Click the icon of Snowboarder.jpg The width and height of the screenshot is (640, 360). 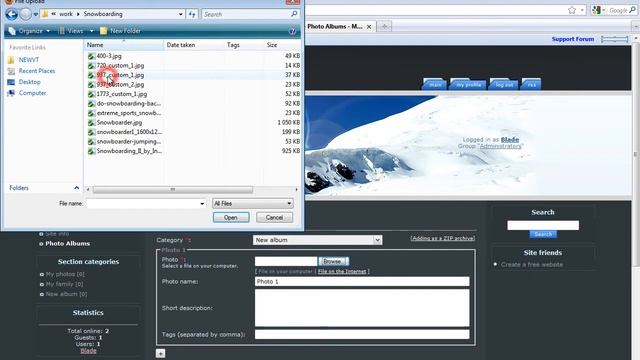91,122
